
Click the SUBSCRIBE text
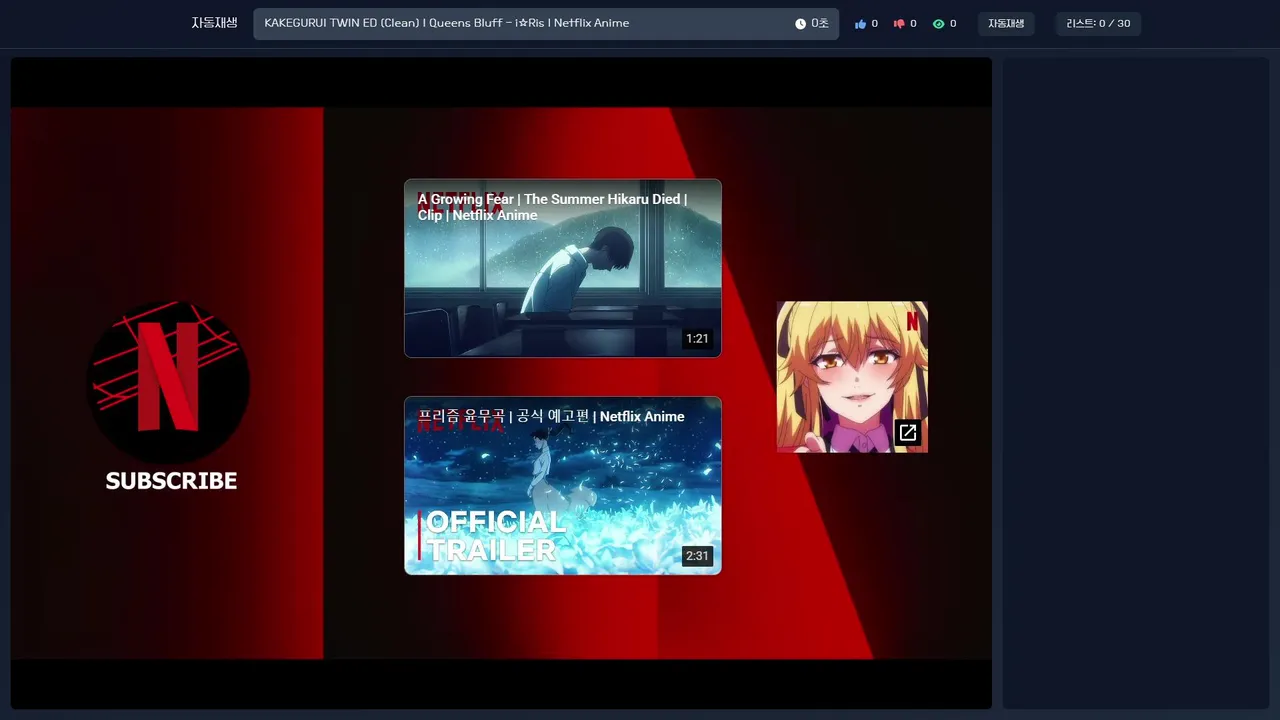tap(171, 481)
